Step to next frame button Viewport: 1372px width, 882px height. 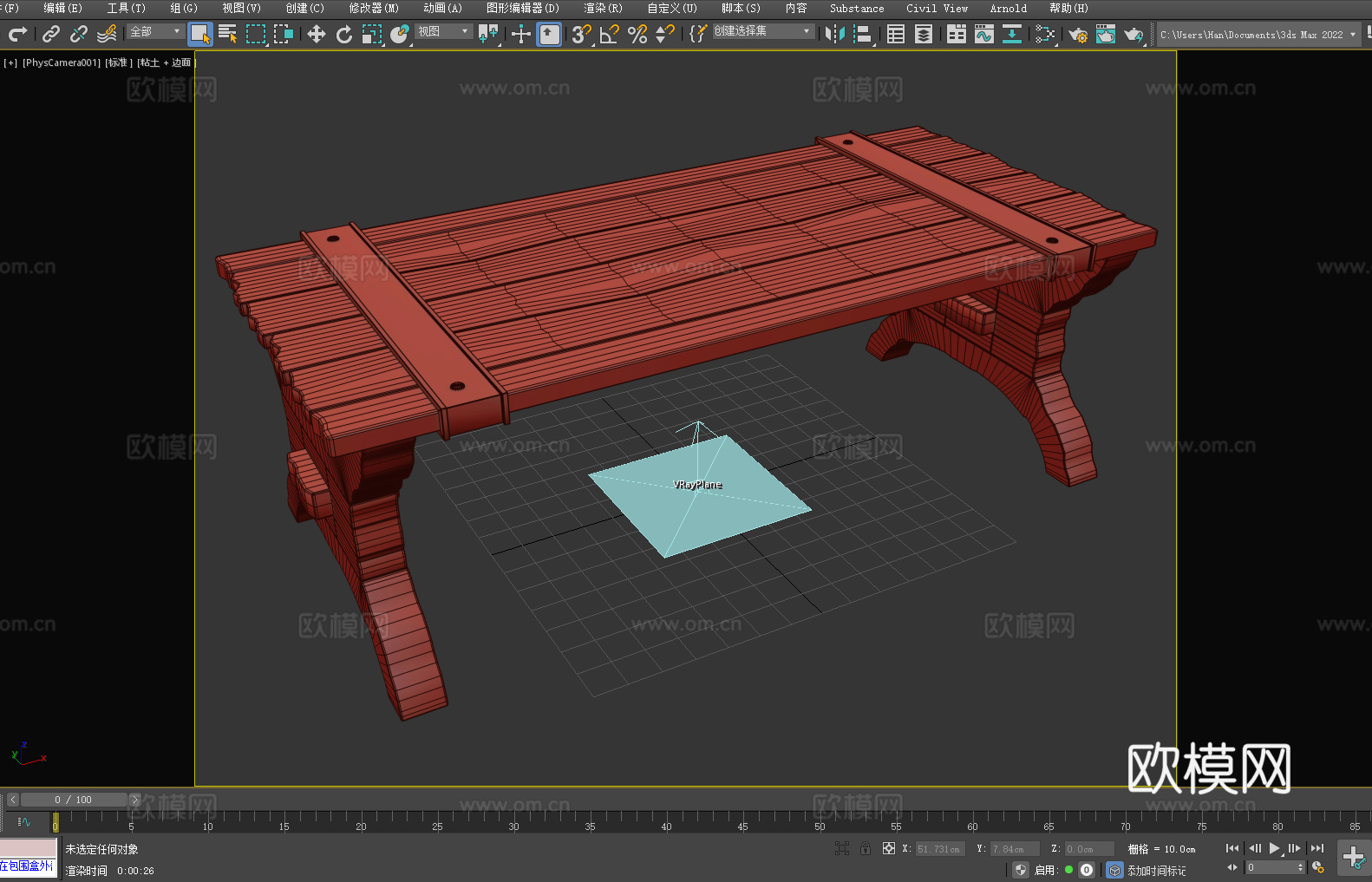[x=1295, y=848]
